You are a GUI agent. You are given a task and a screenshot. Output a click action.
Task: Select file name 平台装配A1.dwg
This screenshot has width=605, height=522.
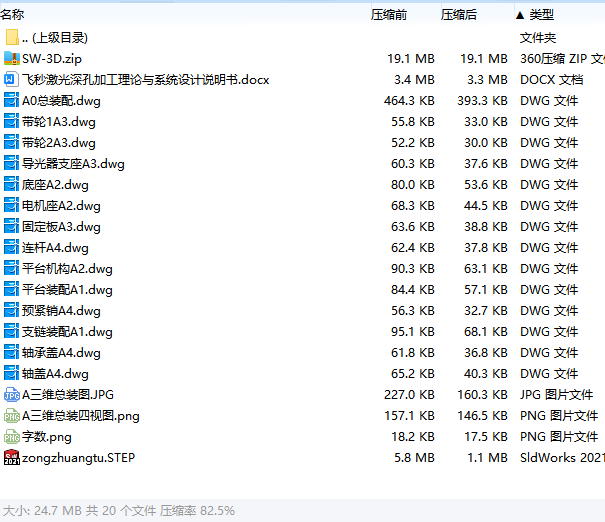(67, 289)
